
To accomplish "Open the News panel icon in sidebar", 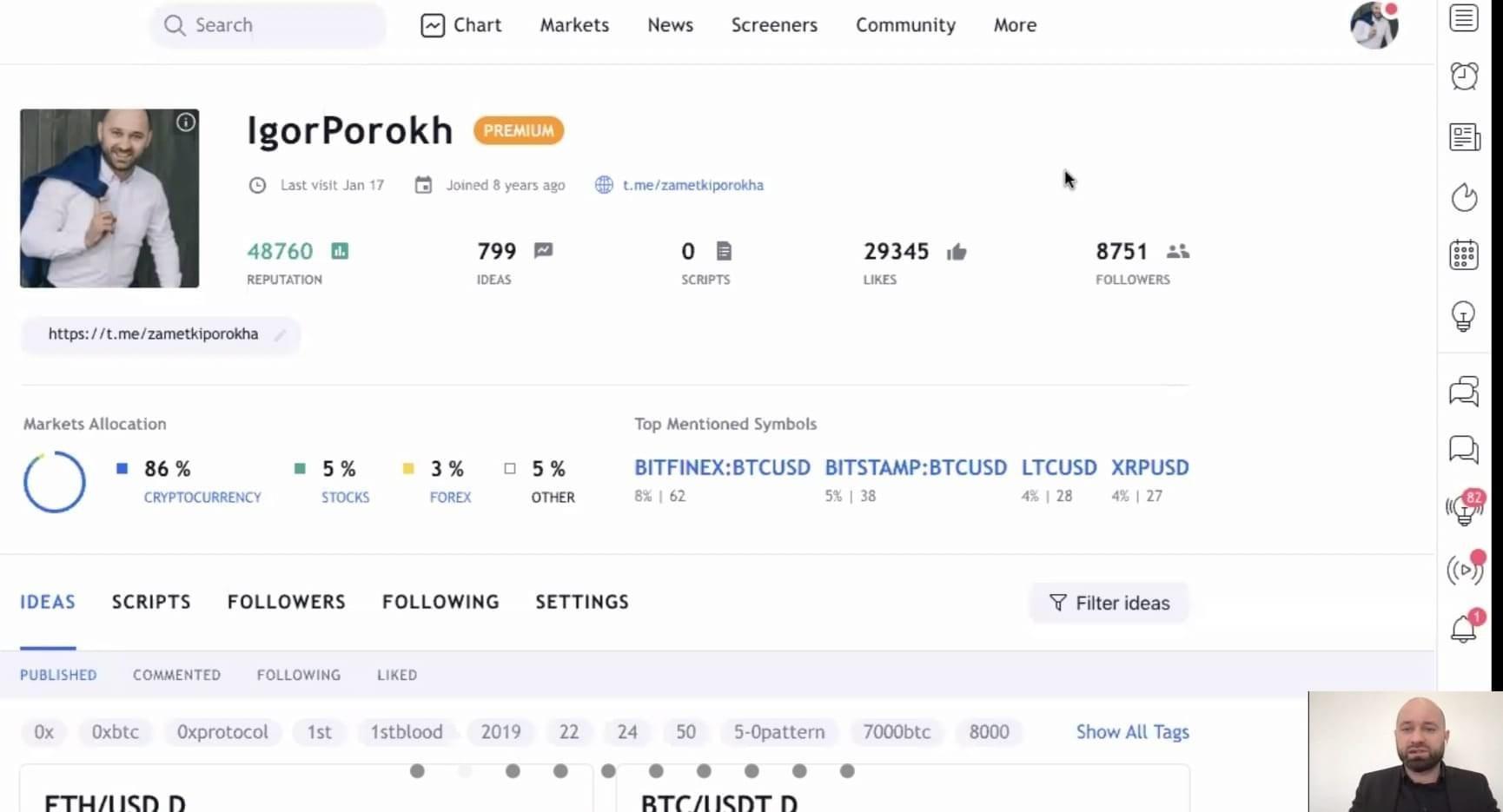I will click(1464, 137).
